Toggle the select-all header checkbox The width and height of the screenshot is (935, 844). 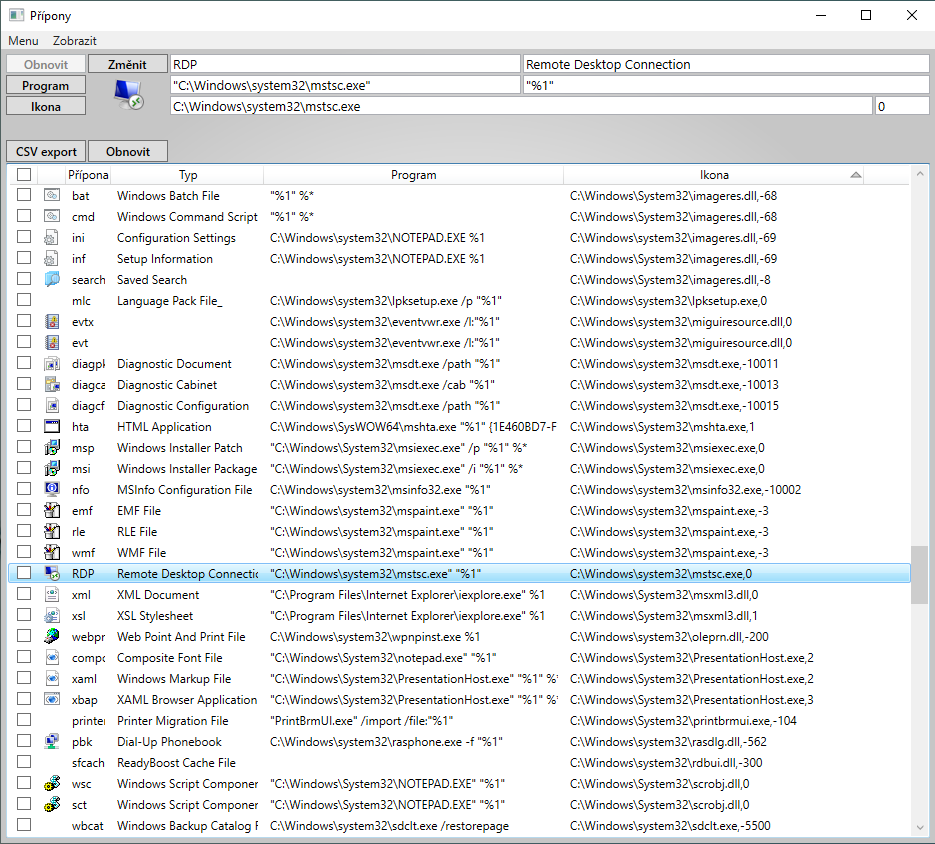coord(24,174)
